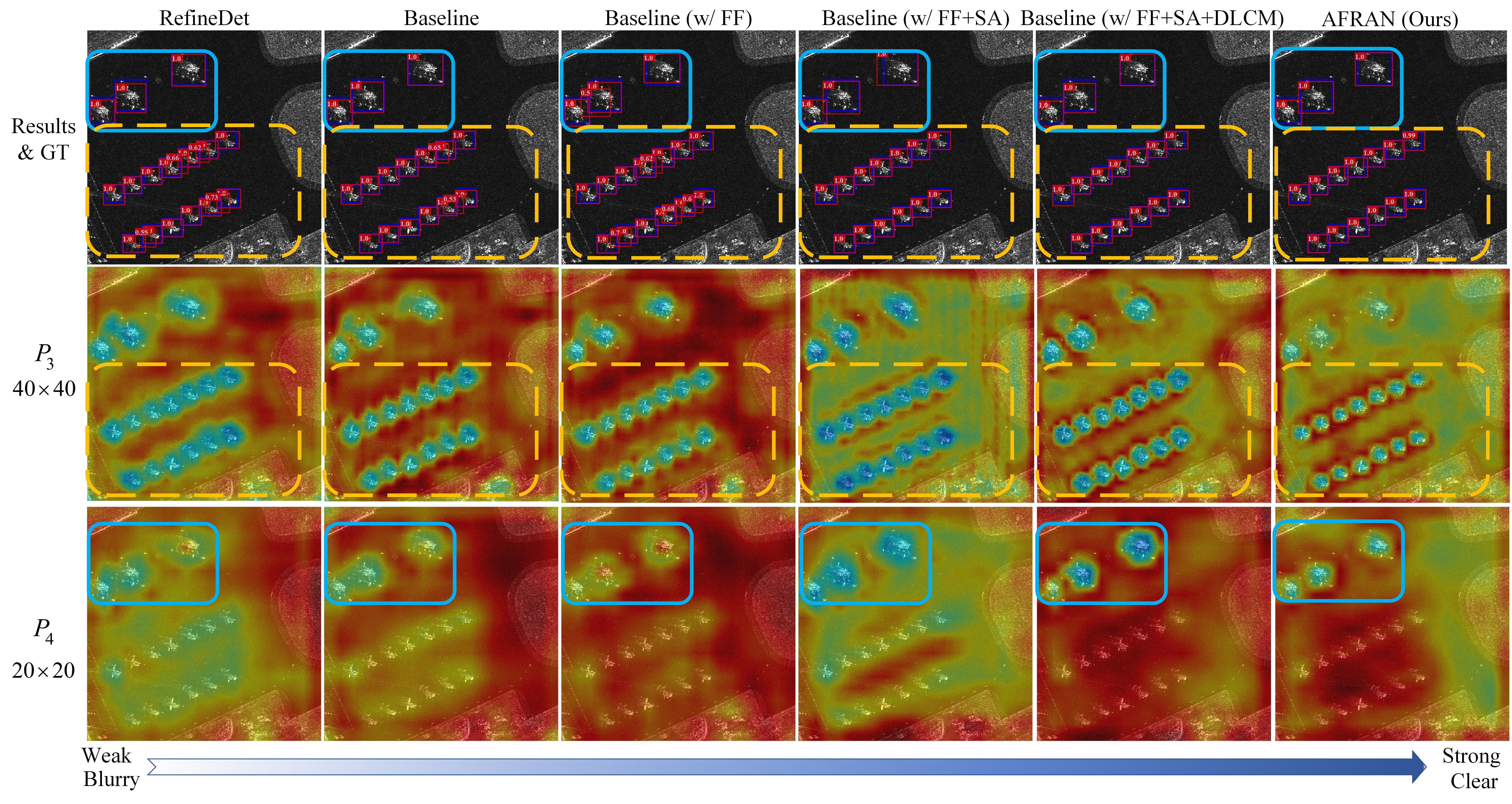Open the RefineDet Results & GT image
The image size is (1512, 804).
tap(204, 147)
